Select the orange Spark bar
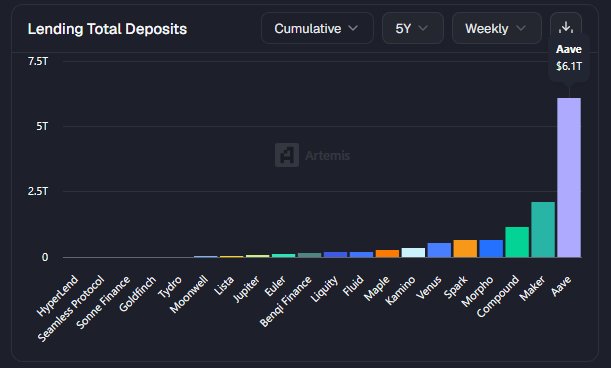This screenshot has width=611, height=368. (465, 249)
